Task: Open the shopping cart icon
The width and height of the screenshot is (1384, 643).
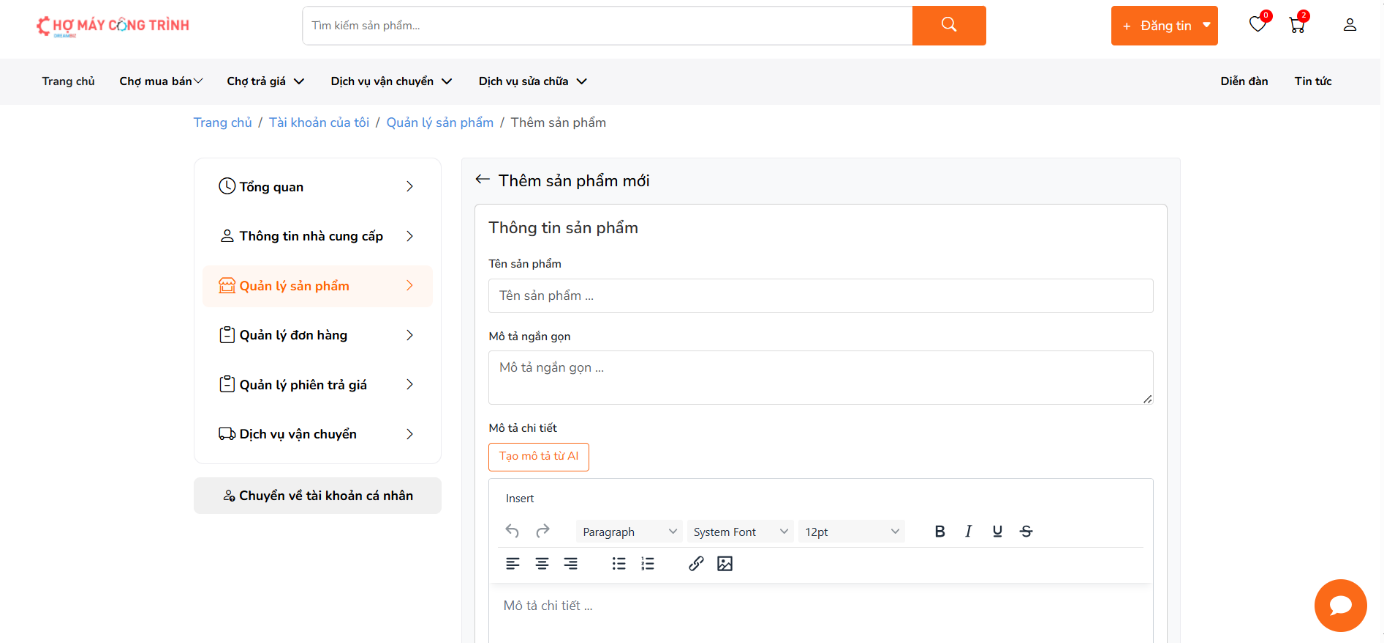Action: pyautogui.click(x=1297, y=26)
